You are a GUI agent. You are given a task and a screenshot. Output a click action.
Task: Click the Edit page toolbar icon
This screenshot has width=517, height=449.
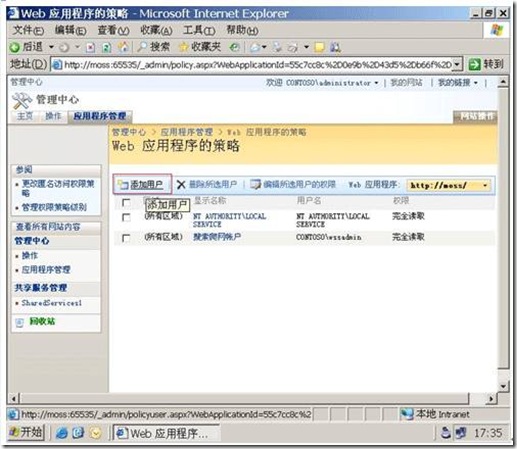coord(293,47)
